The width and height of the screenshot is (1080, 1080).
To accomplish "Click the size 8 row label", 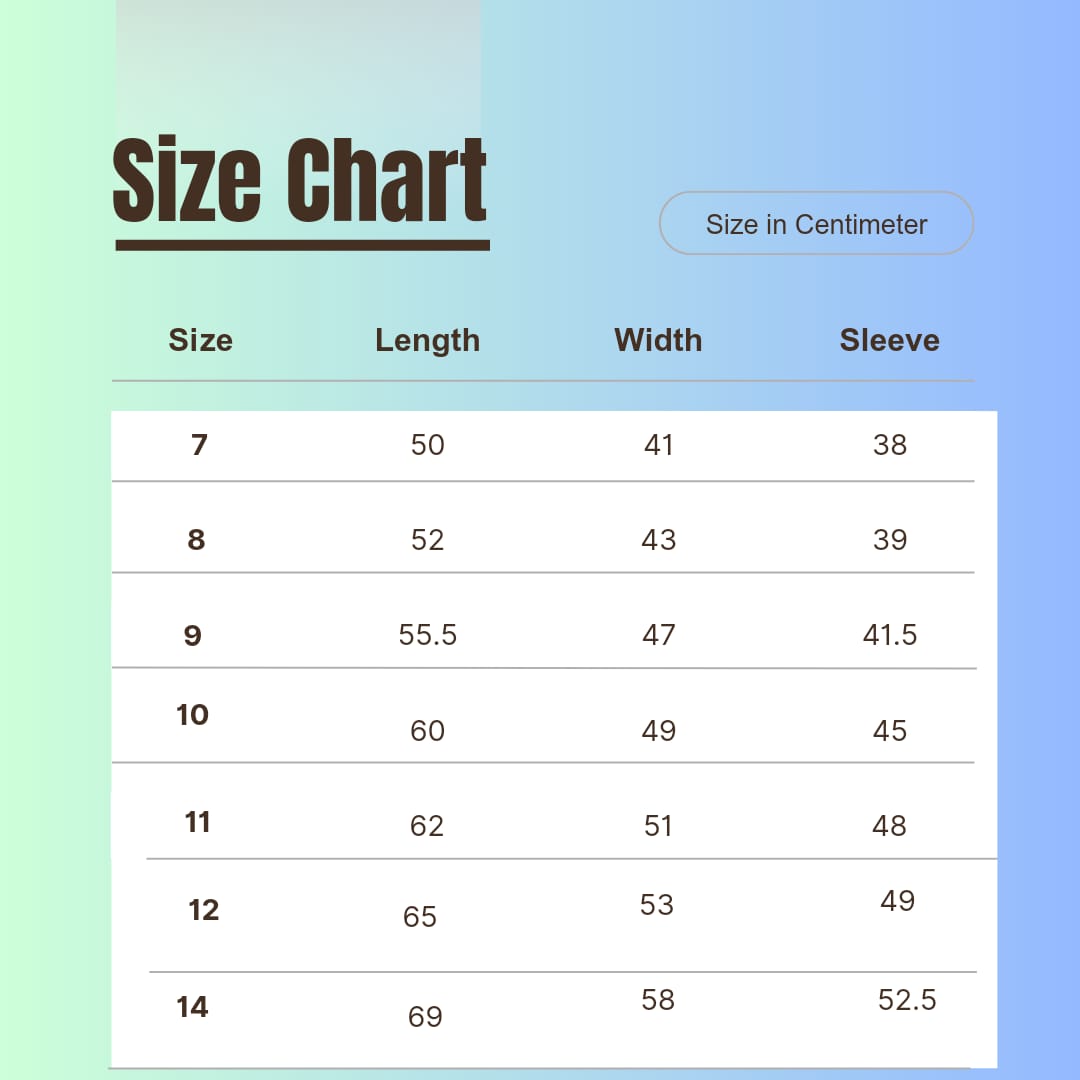I will point(196,540).
